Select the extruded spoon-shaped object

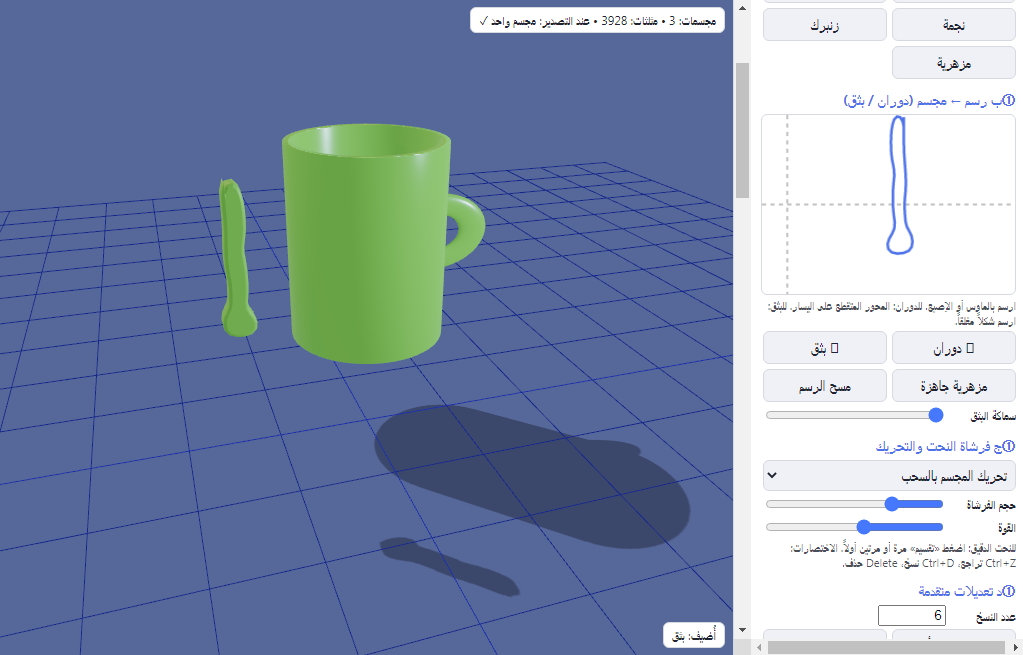tap(236, 261)
